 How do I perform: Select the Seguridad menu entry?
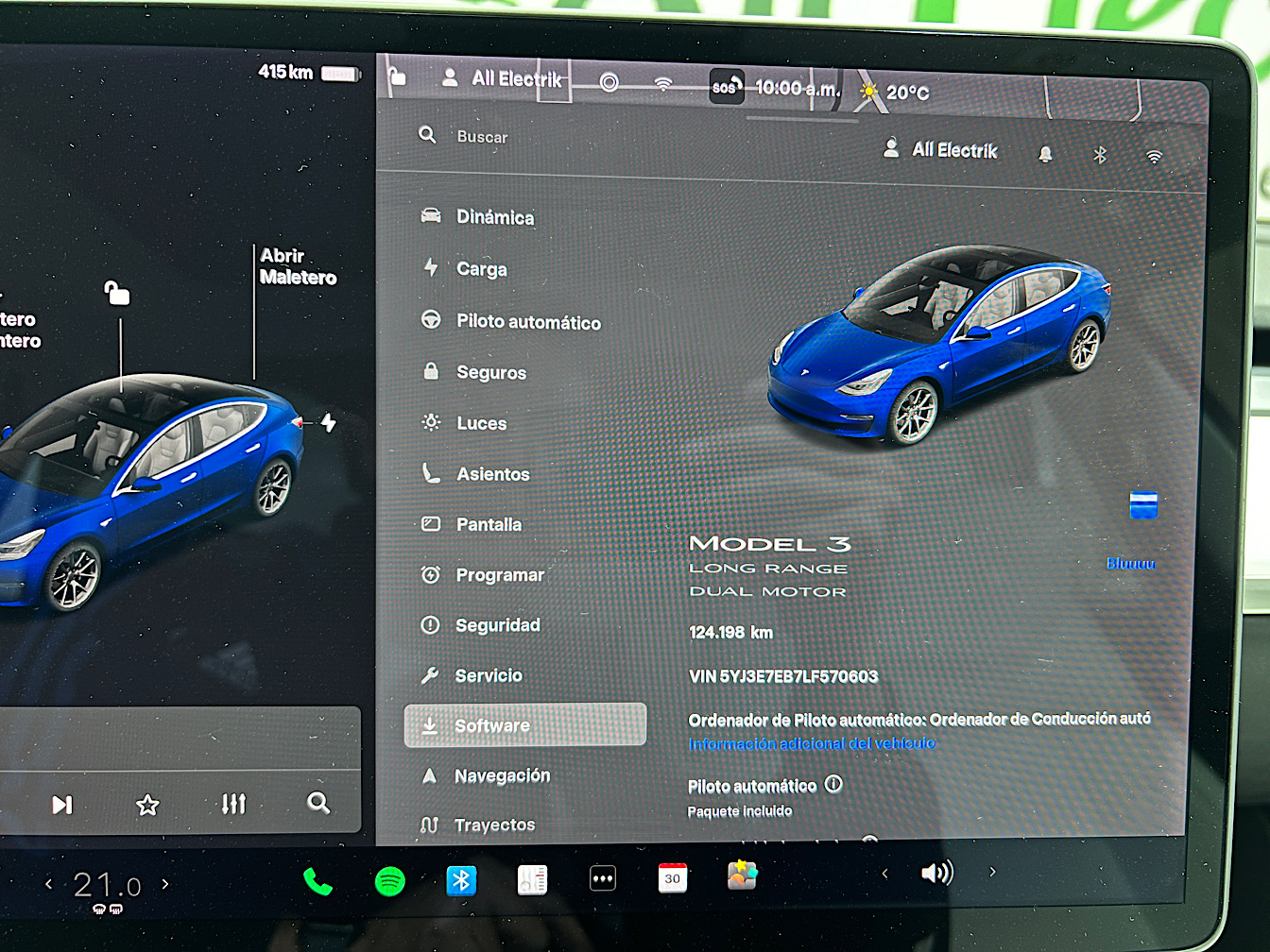(480, 624)
